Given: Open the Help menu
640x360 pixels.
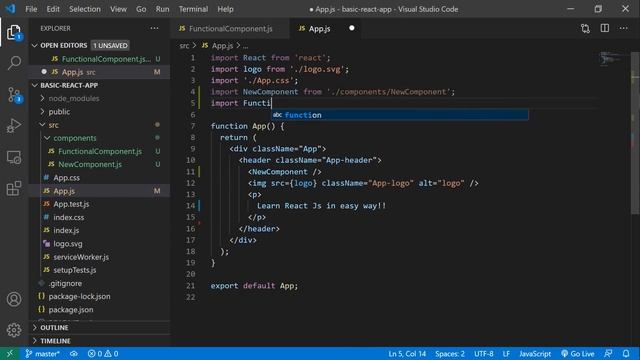Looking at the screenshot, I should click(225, 9).
